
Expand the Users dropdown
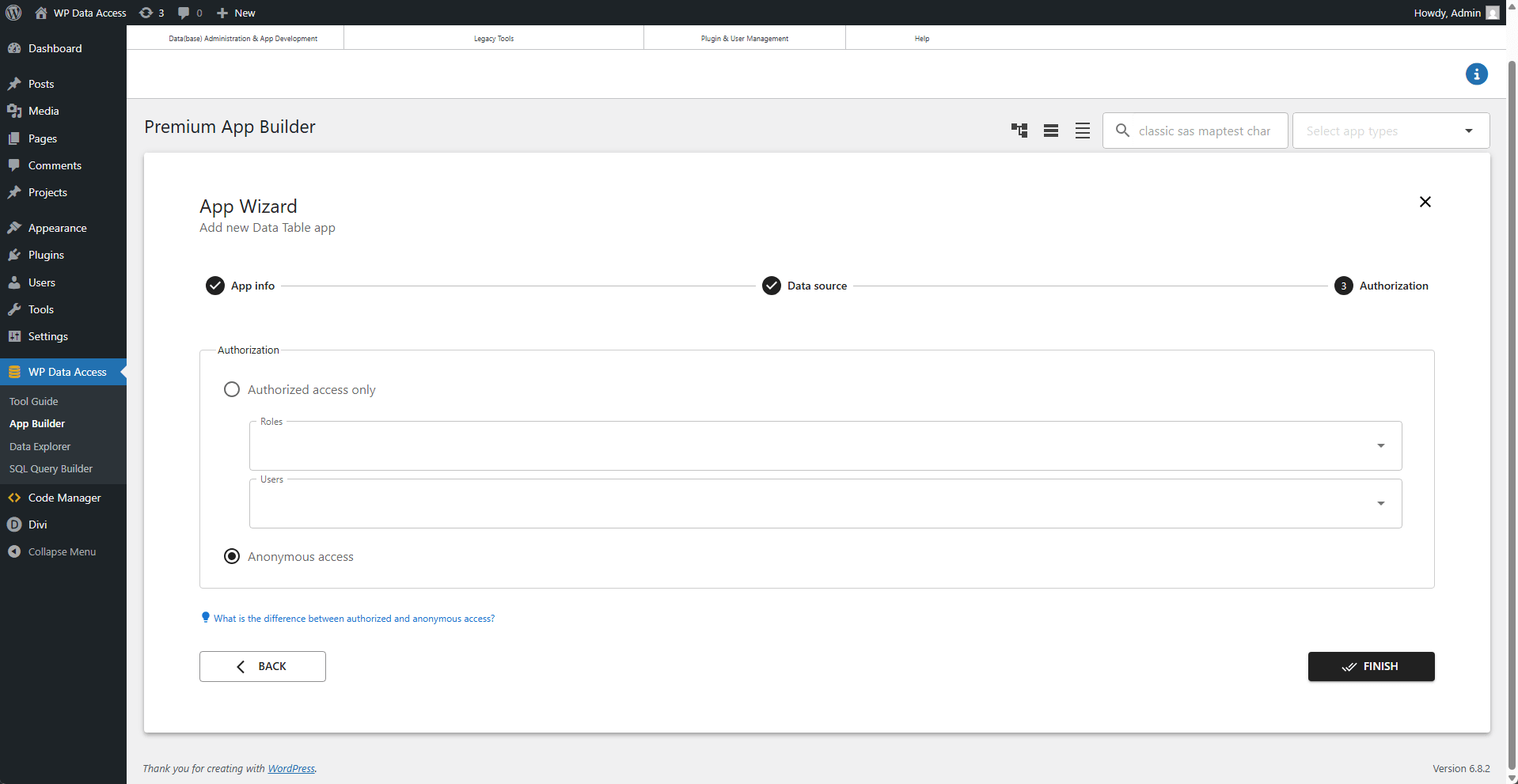point(1381,503)
